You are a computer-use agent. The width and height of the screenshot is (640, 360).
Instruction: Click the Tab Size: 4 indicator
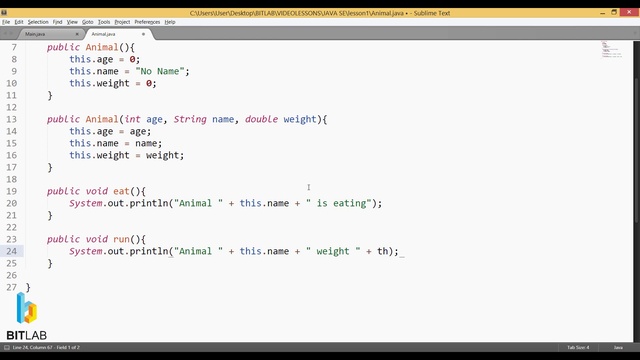578,347
